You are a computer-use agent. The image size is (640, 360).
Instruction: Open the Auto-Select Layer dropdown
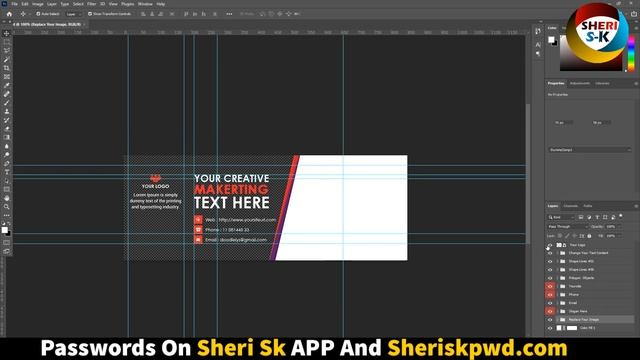click(73, 14)
